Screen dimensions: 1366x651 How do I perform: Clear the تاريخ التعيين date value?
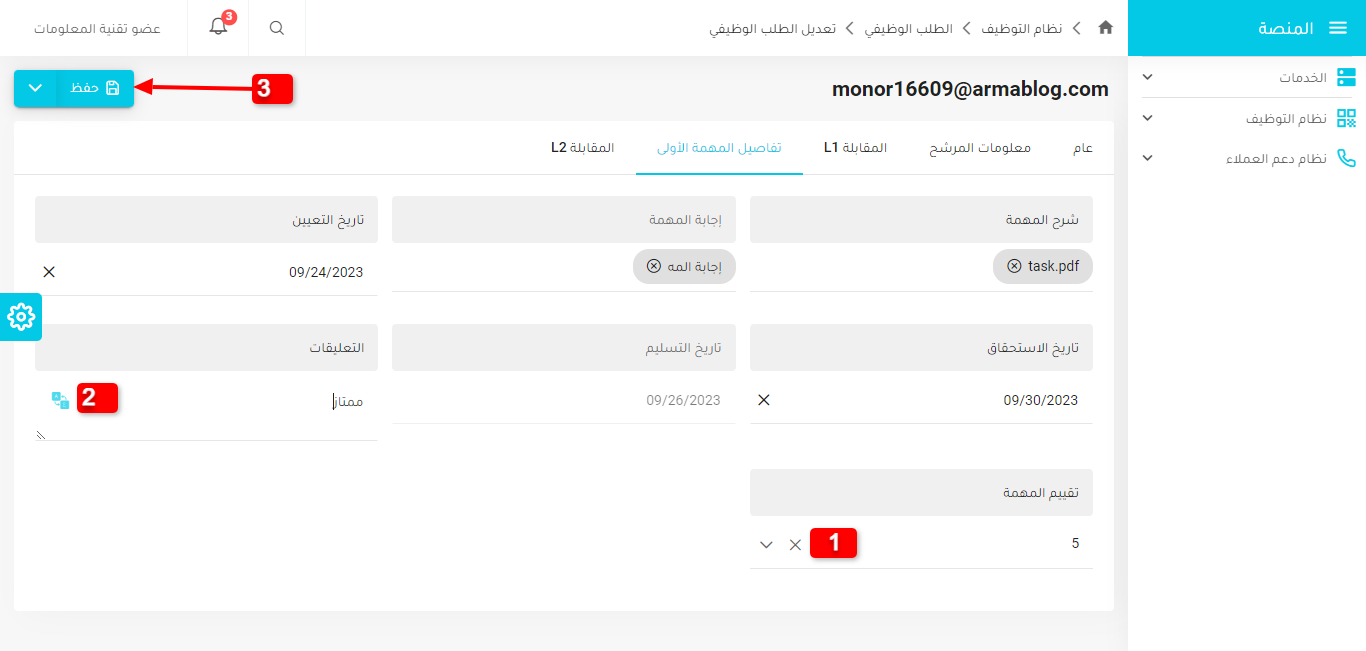point(49,272)
